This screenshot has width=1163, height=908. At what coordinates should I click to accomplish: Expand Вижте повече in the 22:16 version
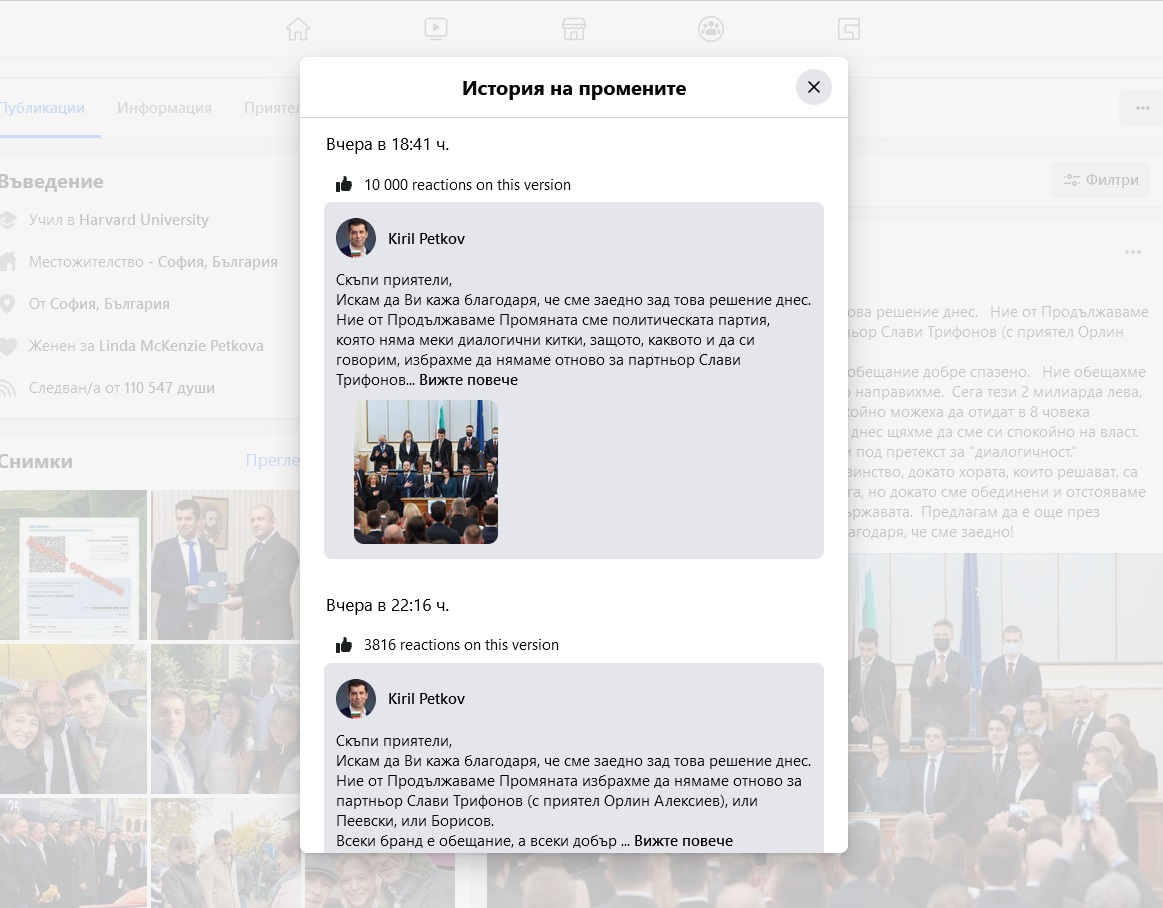683,840
